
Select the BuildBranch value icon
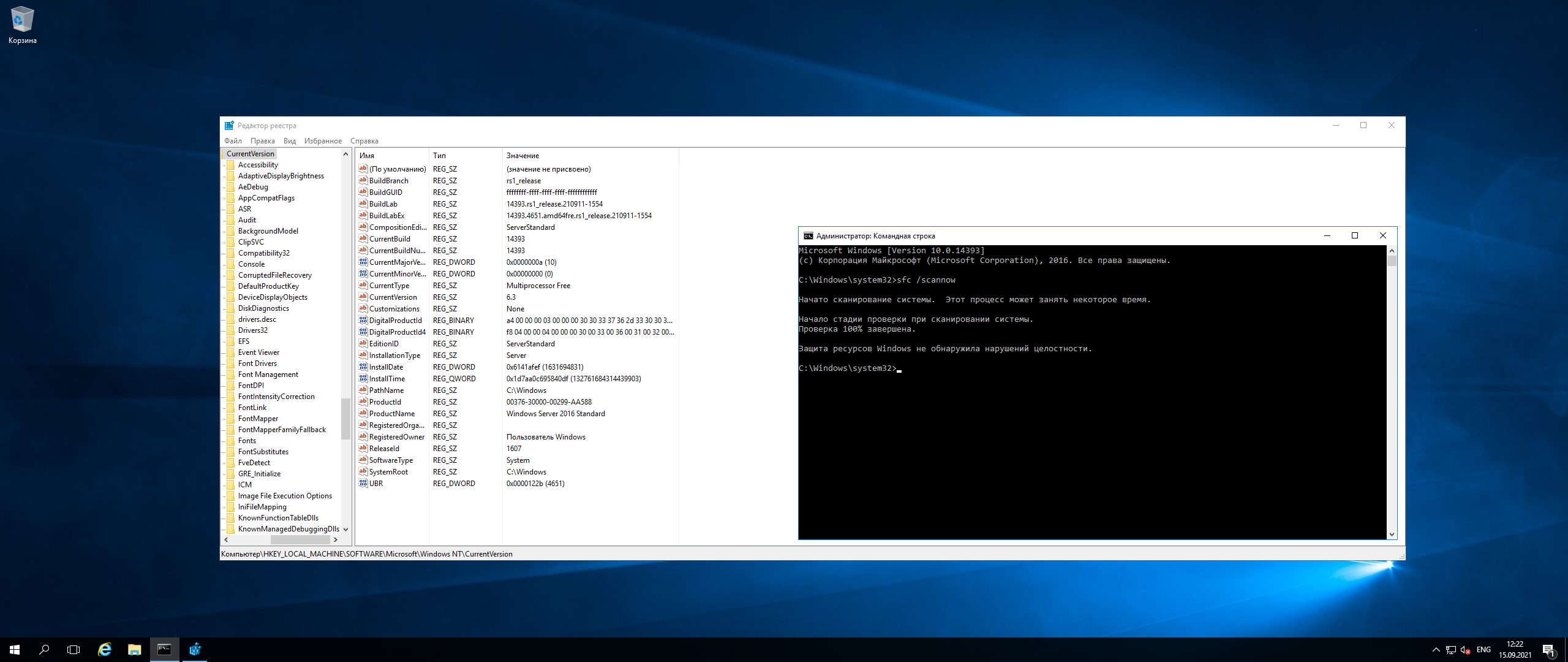click(x=363, y=180)
